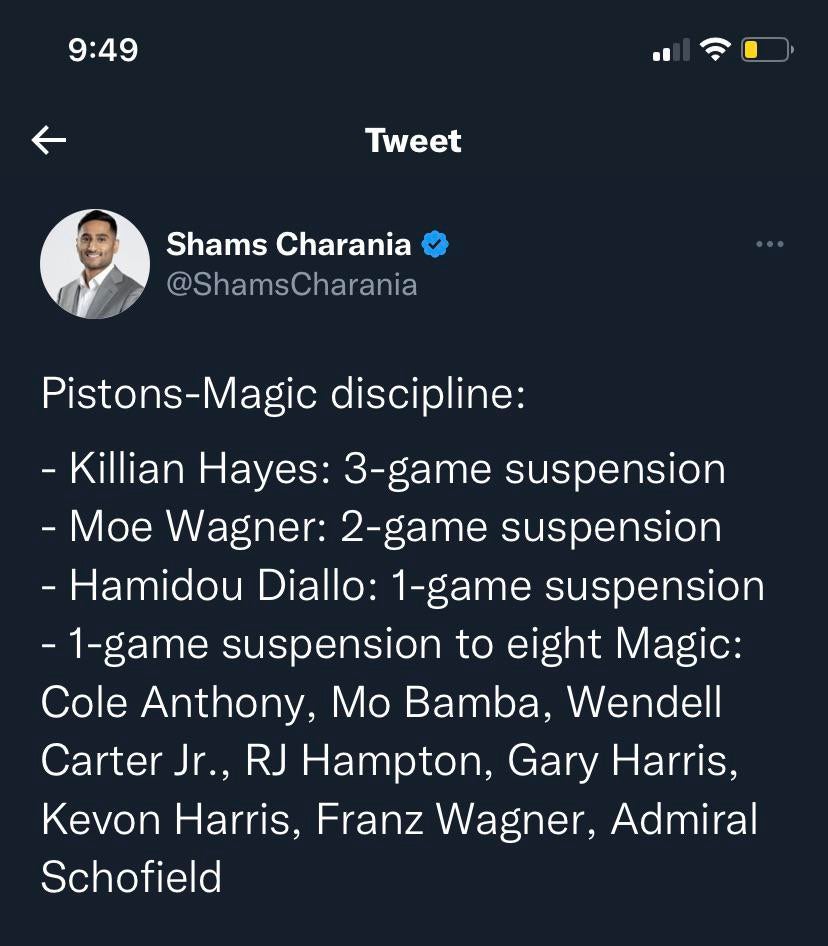This screenshot has height=946, width=828.
Task: Tap the Wi-Fi icon in status bar
Action: coord(715,49)
